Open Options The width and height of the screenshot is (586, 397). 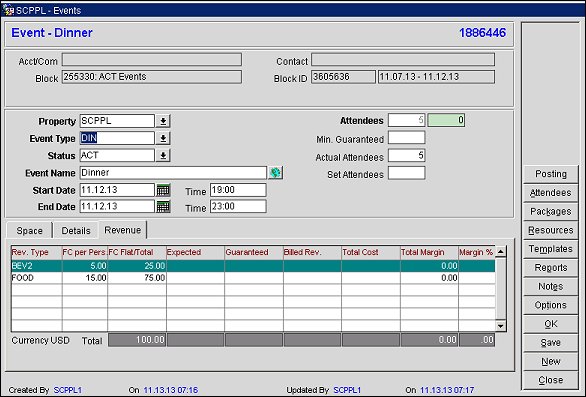[x=550, y=305]
